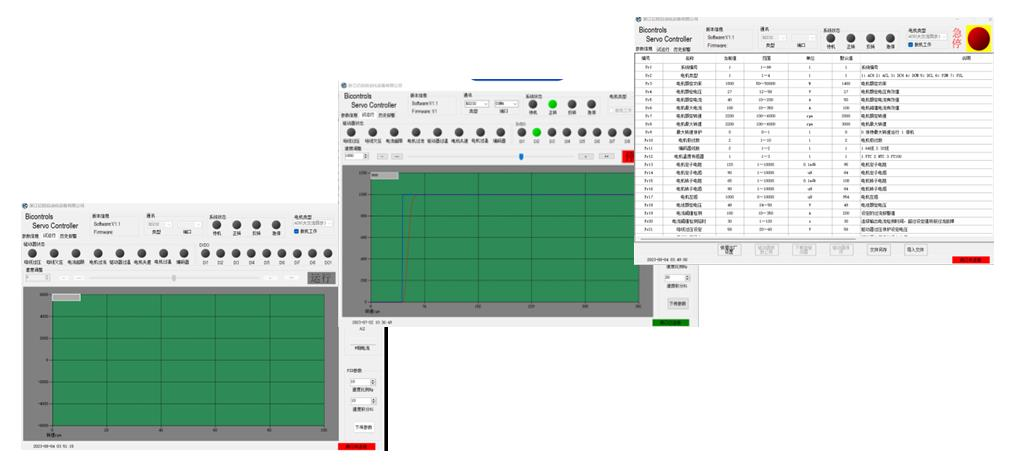Open 电机类型 motor type dropdown in parameter table window

(927, 37)
